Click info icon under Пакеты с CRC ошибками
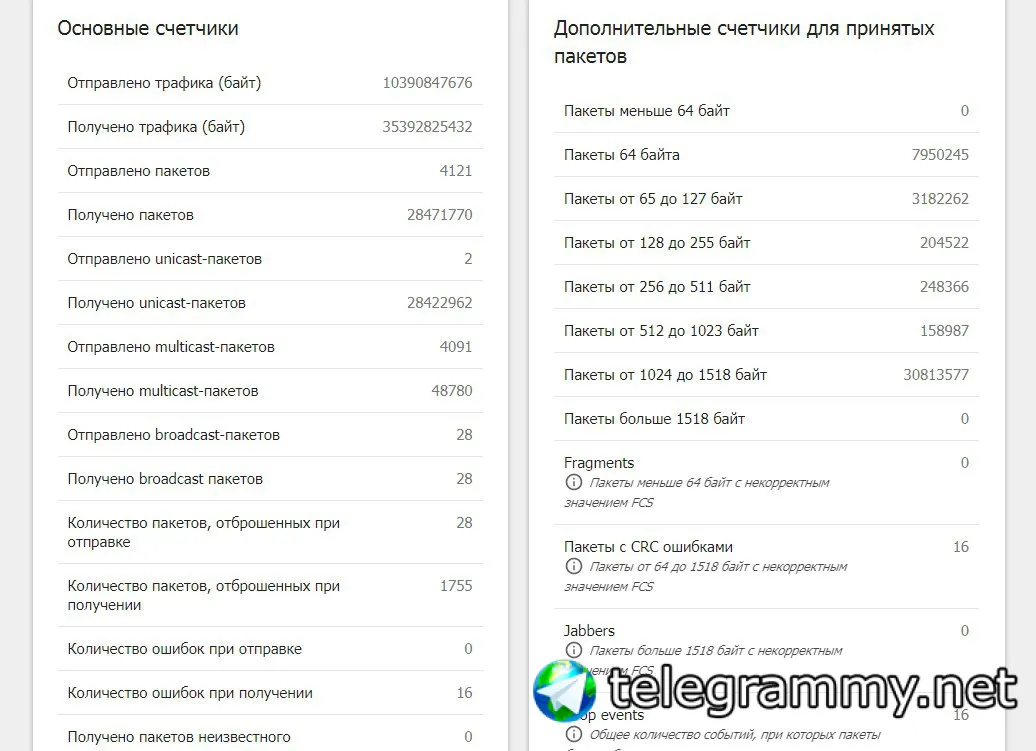The width and height of the screenshot is (1036, 751). [574, 566]
